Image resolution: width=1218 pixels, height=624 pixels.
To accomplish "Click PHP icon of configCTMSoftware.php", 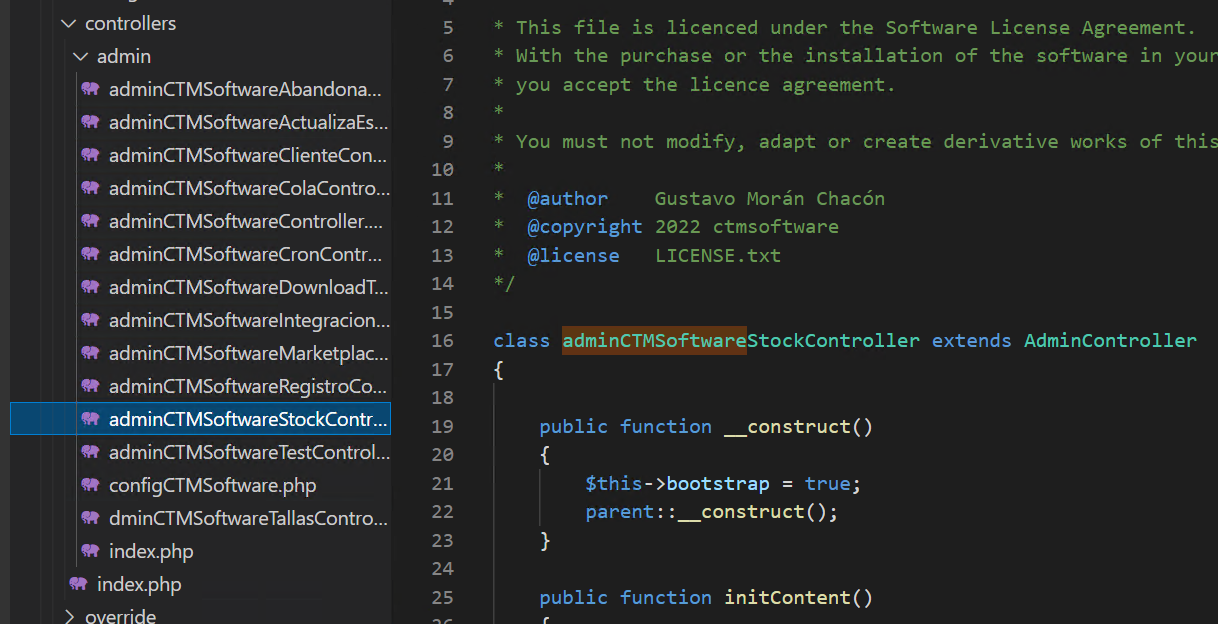I will tap(91, 485).
